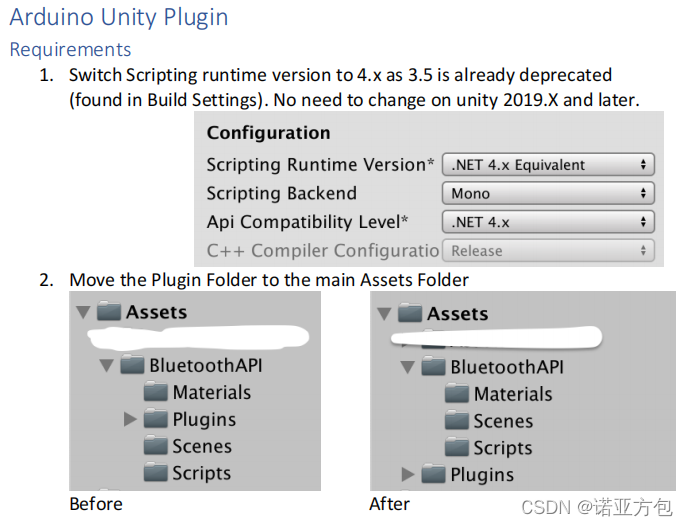Select BluetoothAPI label in After panel
Image resolution: width=688 pixels, height=526 pixels.
(x=507, y=367)
